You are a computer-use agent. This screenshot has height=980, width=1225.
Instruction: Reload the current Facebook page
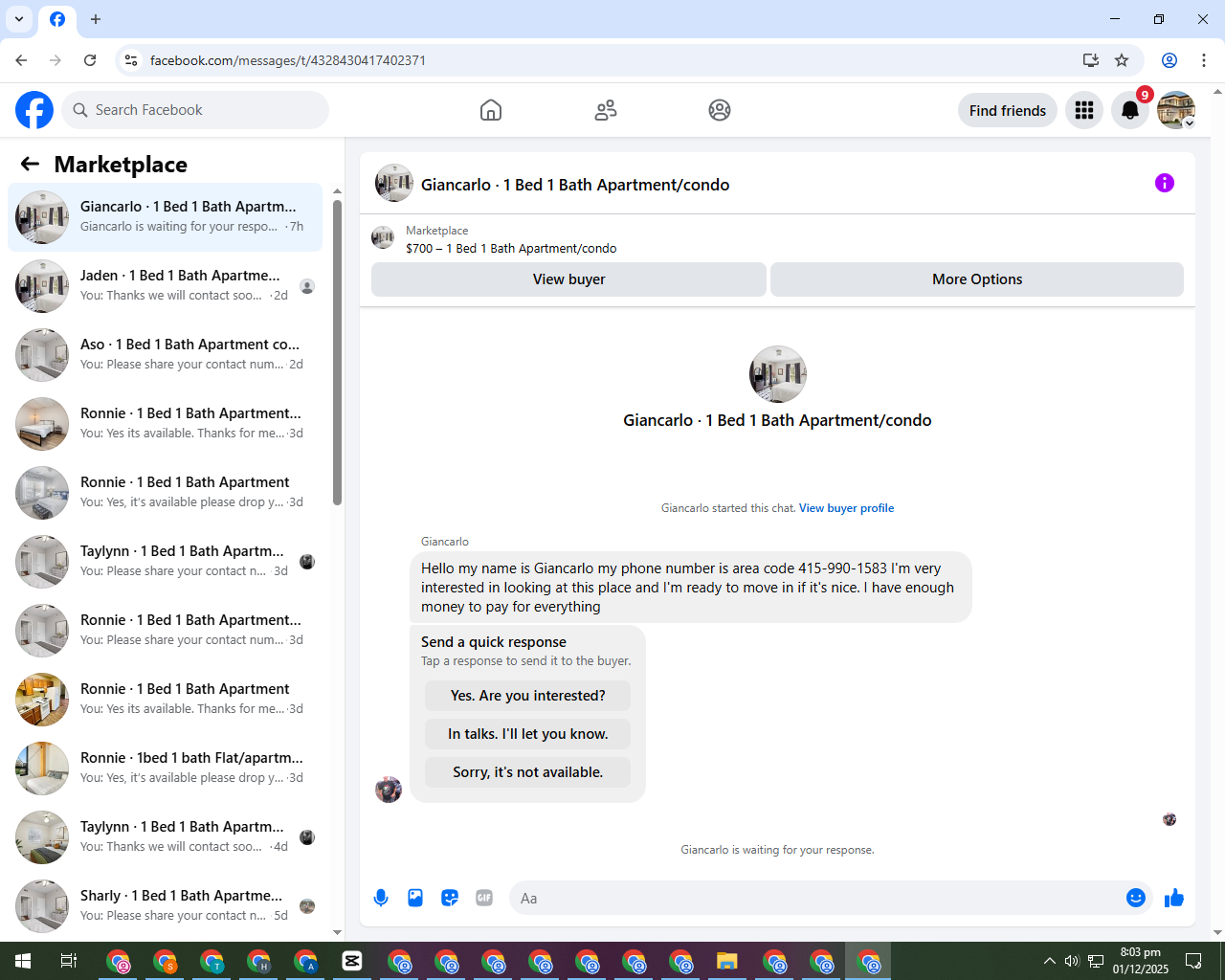pyautogui.click(x=90, y=60)
